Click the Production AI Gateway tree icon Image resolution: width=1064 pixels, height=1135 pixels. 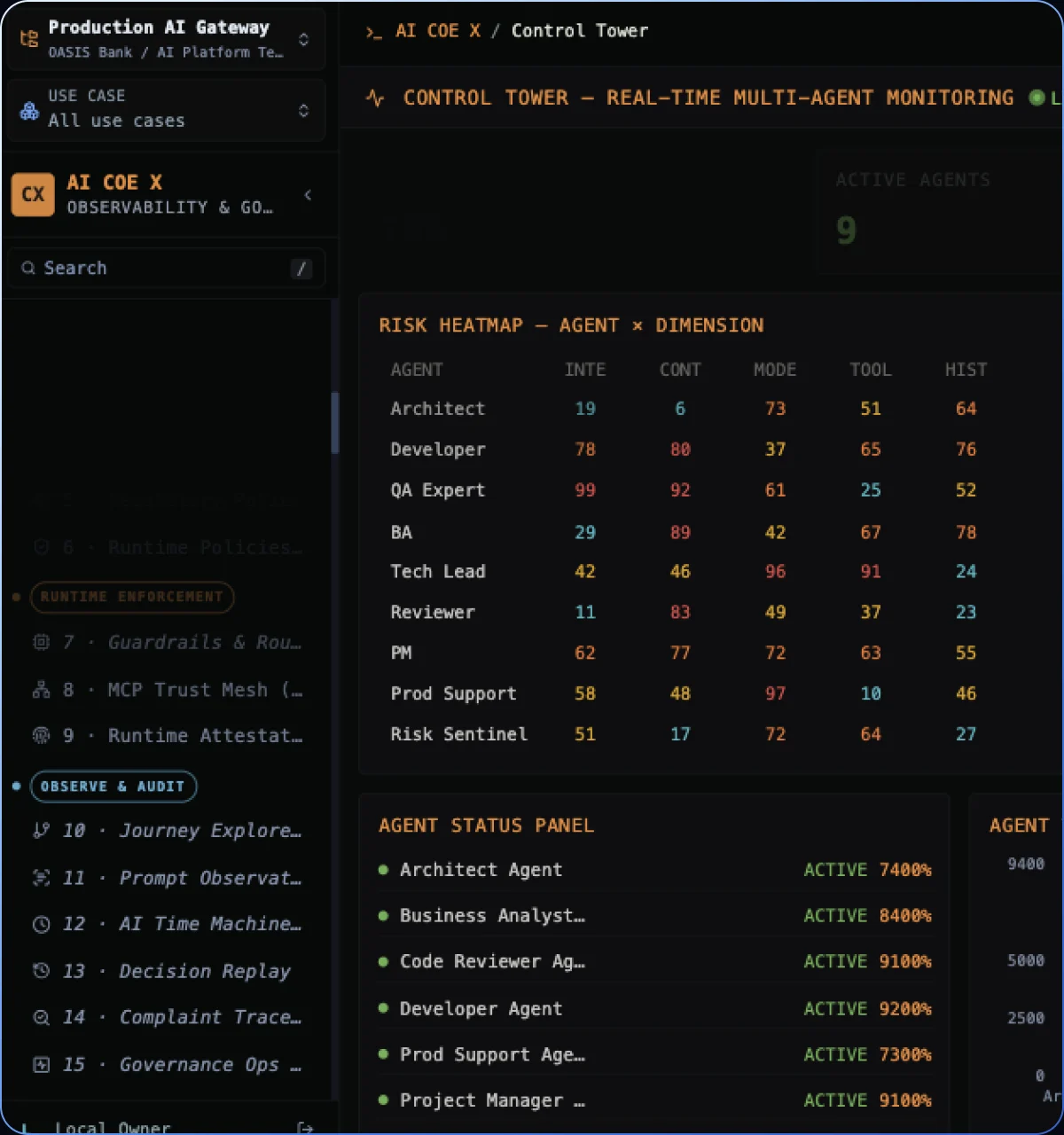pos(29,39)
